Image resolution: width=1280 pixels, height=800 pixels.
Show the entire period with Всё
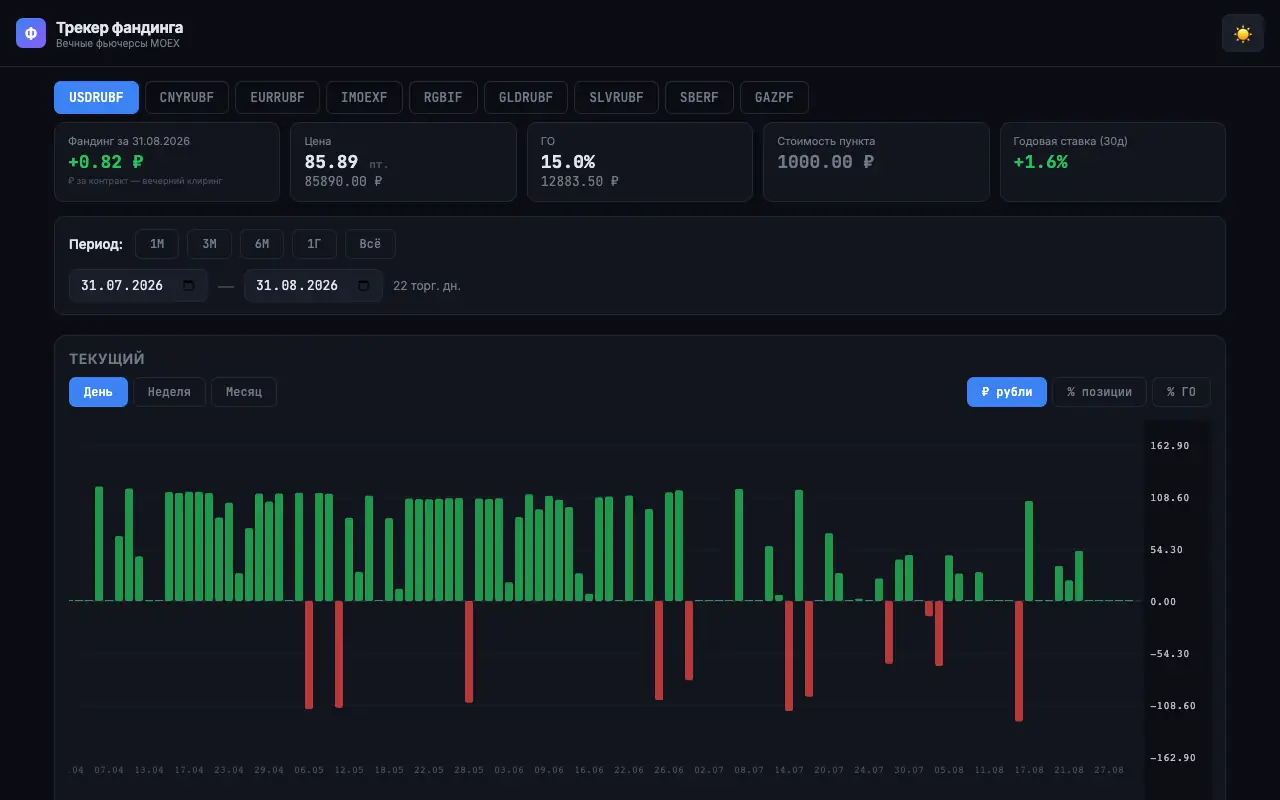coord(370,244)
